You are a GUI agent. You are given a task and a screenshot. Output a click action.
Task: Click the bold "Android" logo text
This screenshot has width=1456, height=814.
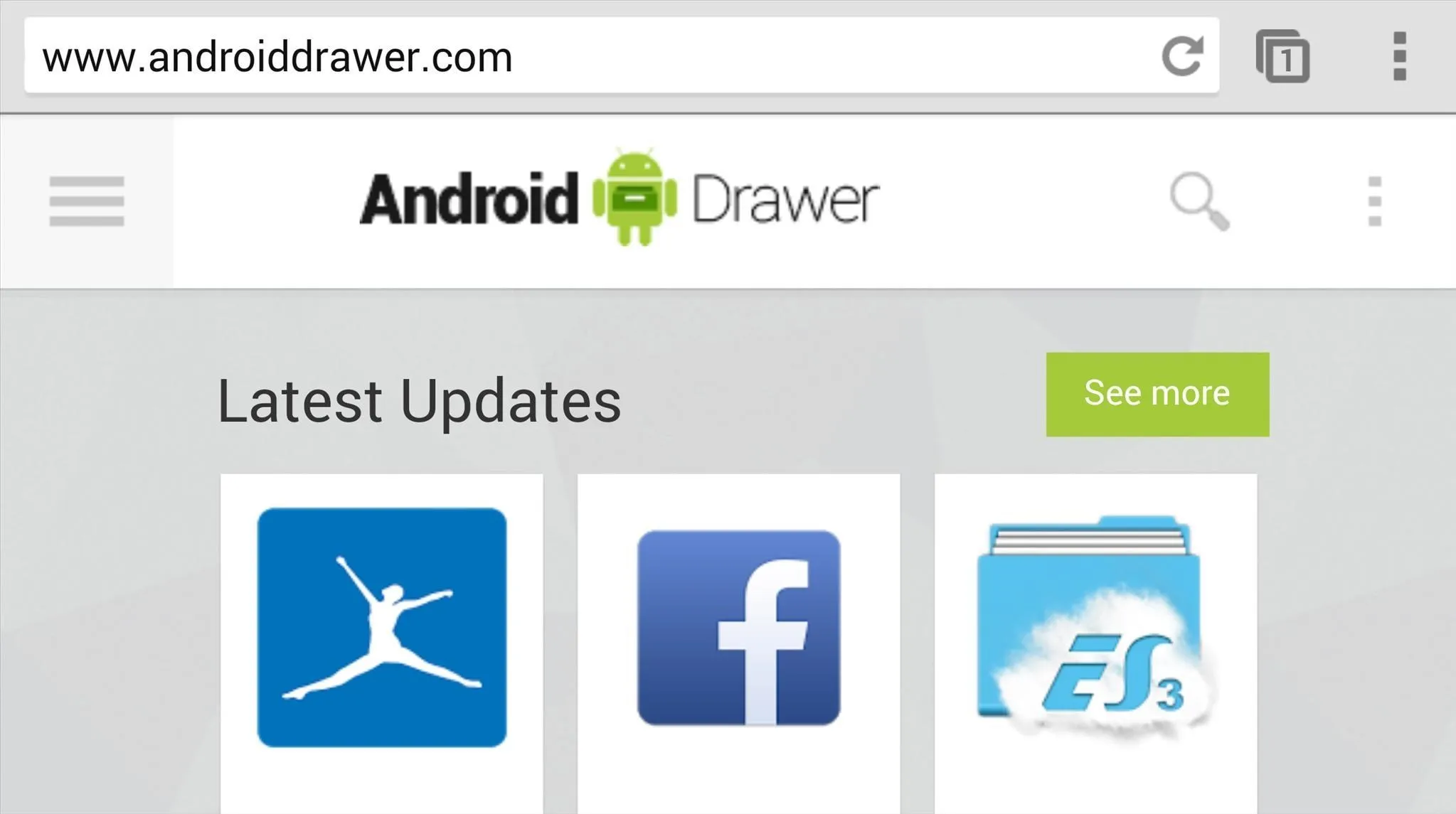tap(468, 199)
